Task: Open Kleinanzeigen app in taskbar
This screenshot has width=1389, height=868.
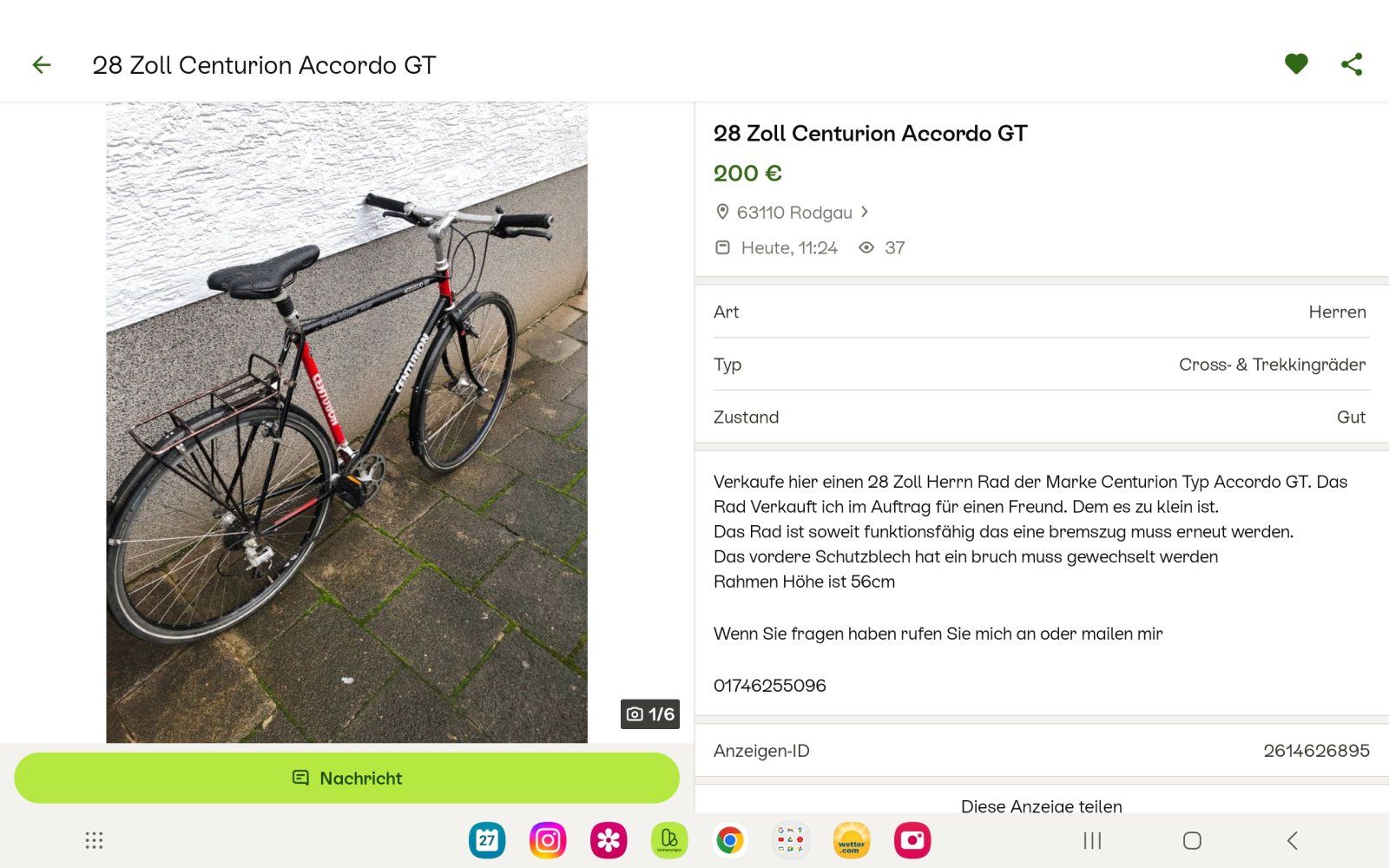Action: pos(669,840)
